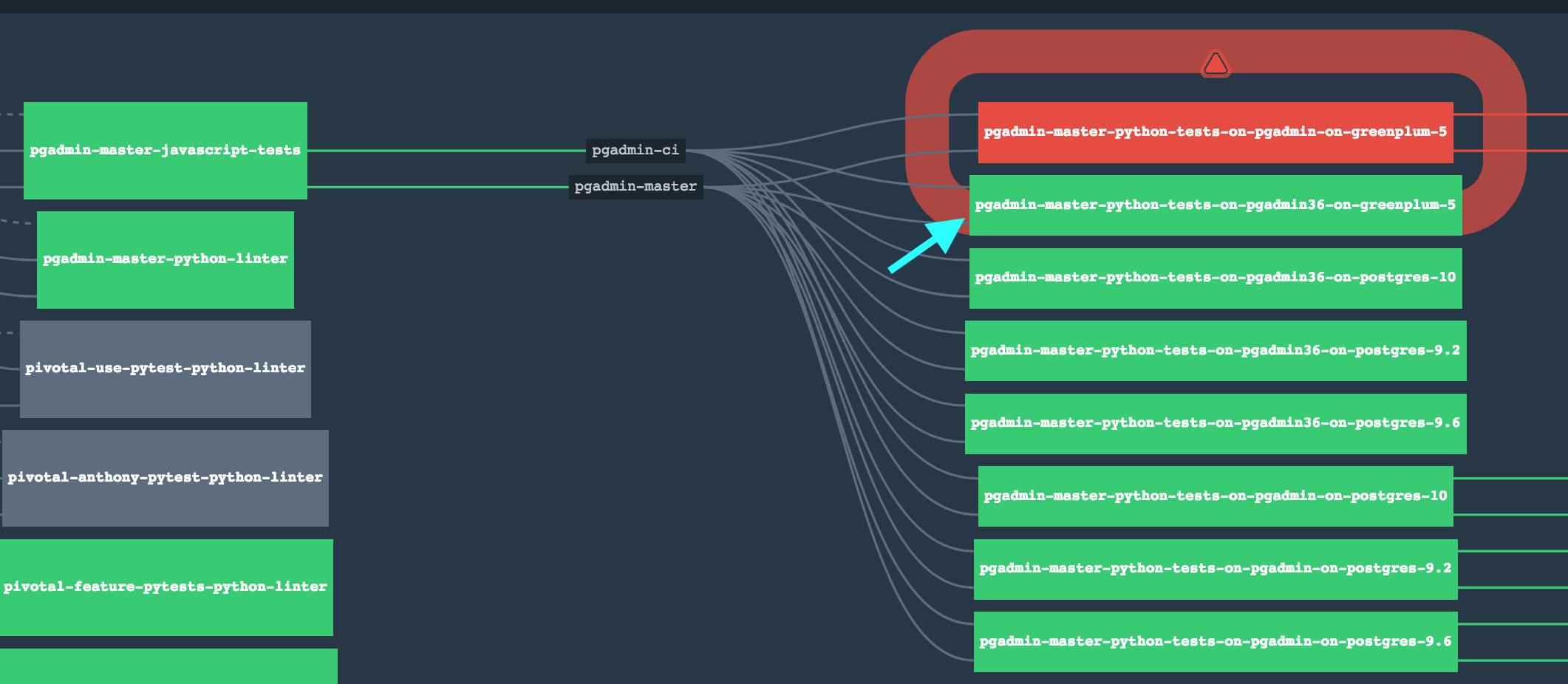The width and height of the screenshot is (1568, 684).
Task: Click the pgadmin-master resource label
Action: pos(635,187)
